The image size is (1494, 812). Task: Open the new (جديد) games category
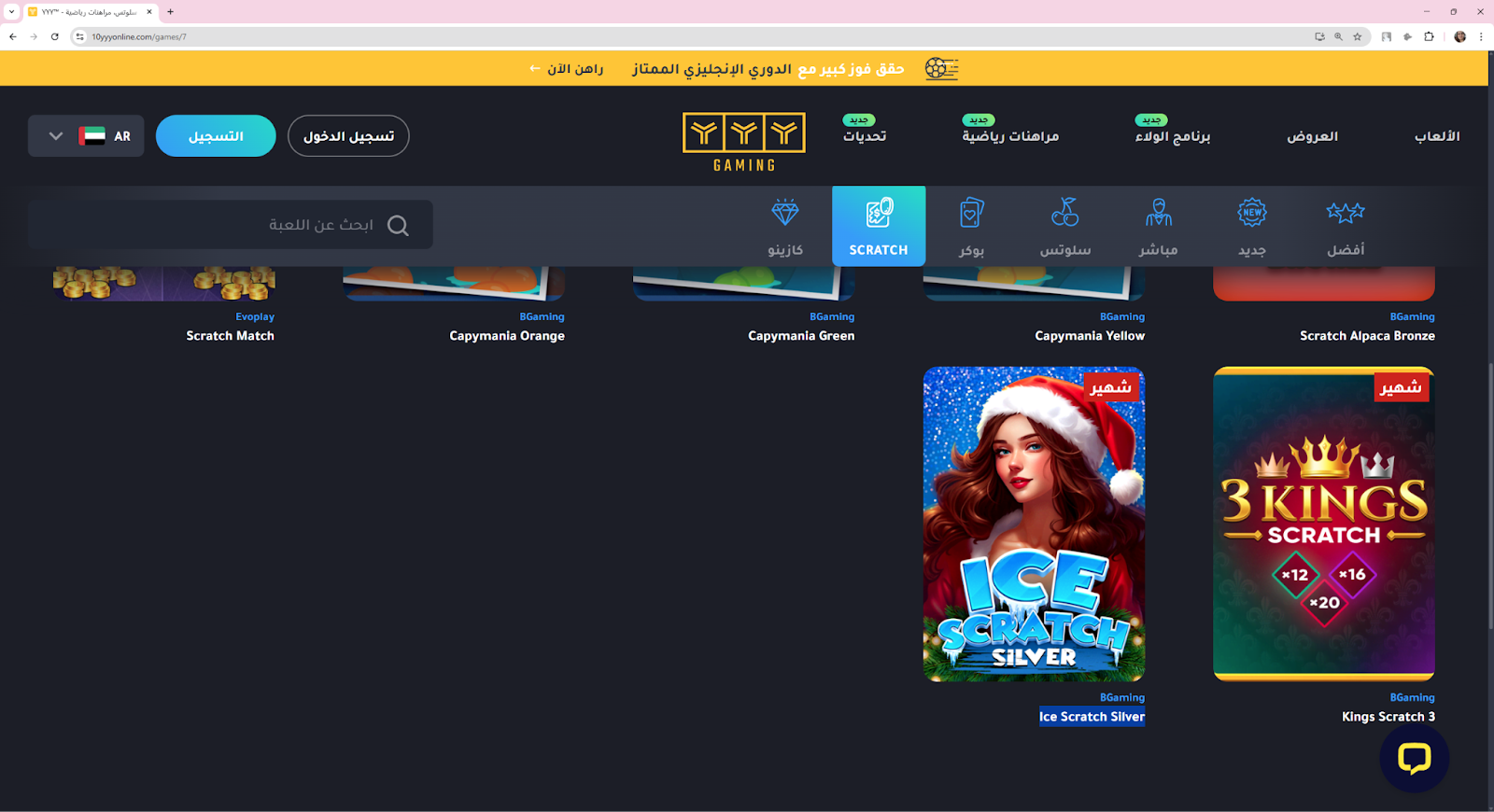tap(1252, 227)
